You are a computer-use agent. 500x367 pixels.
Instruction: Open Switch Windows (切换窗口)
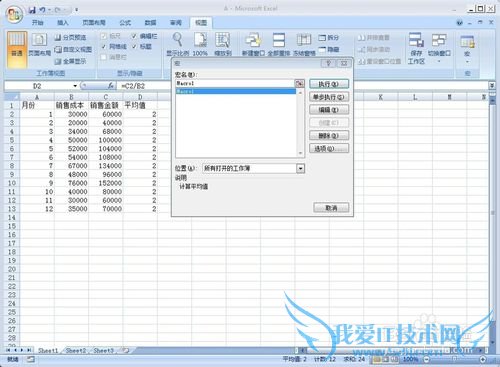439,48
